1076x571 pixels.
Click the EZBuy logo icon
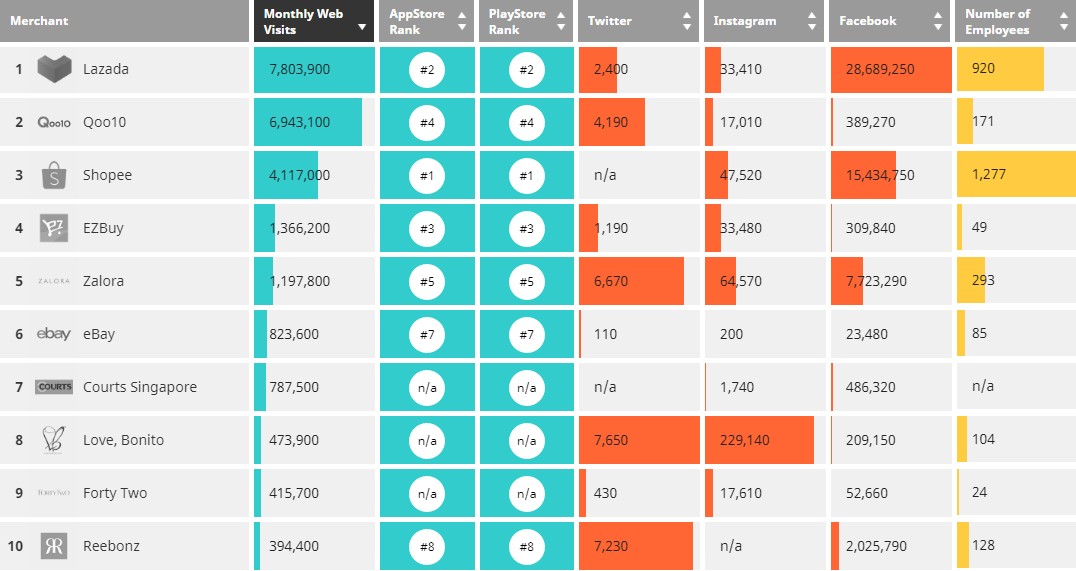[54, 228]
